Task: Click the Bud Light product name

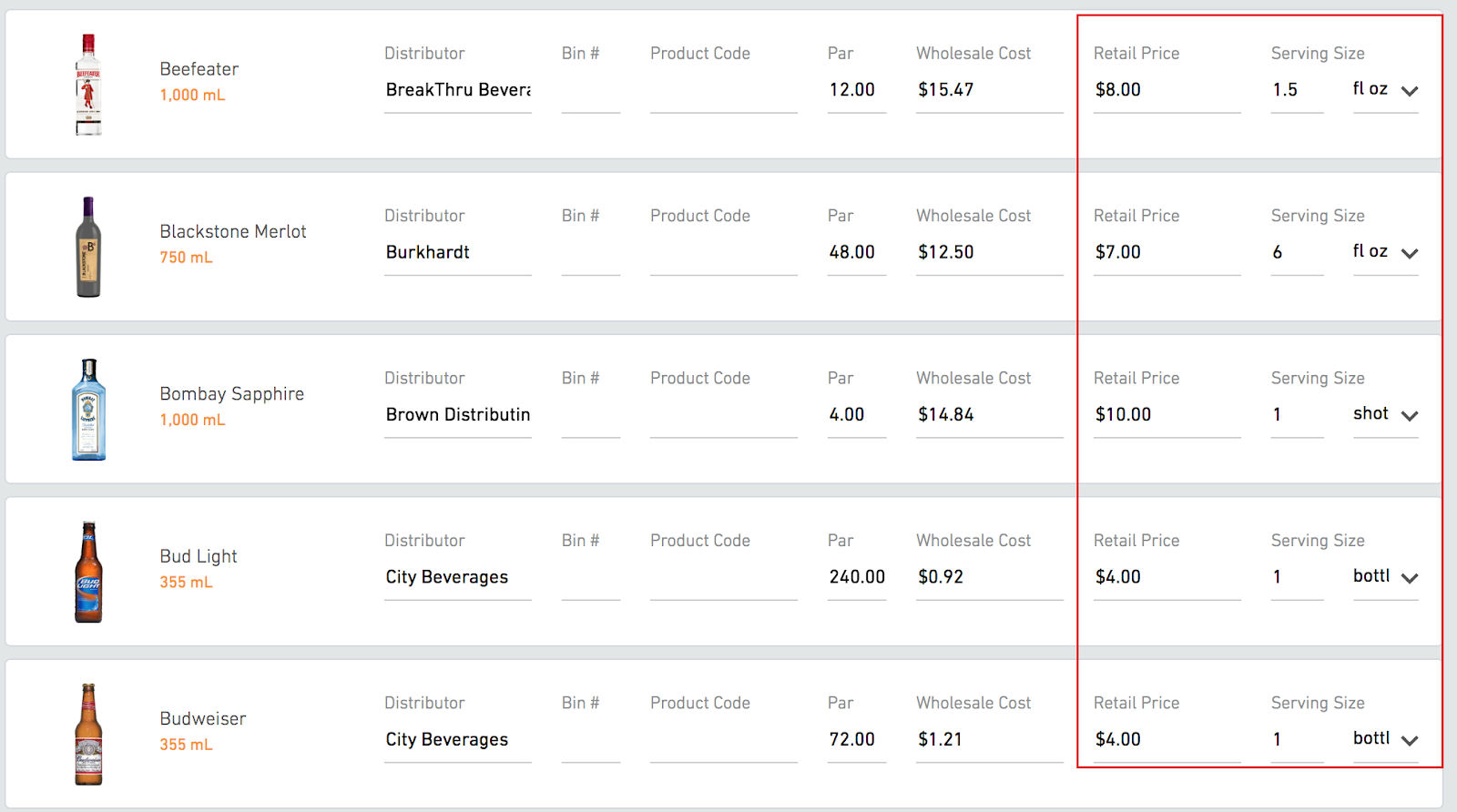Action: (x=199, y=556)
